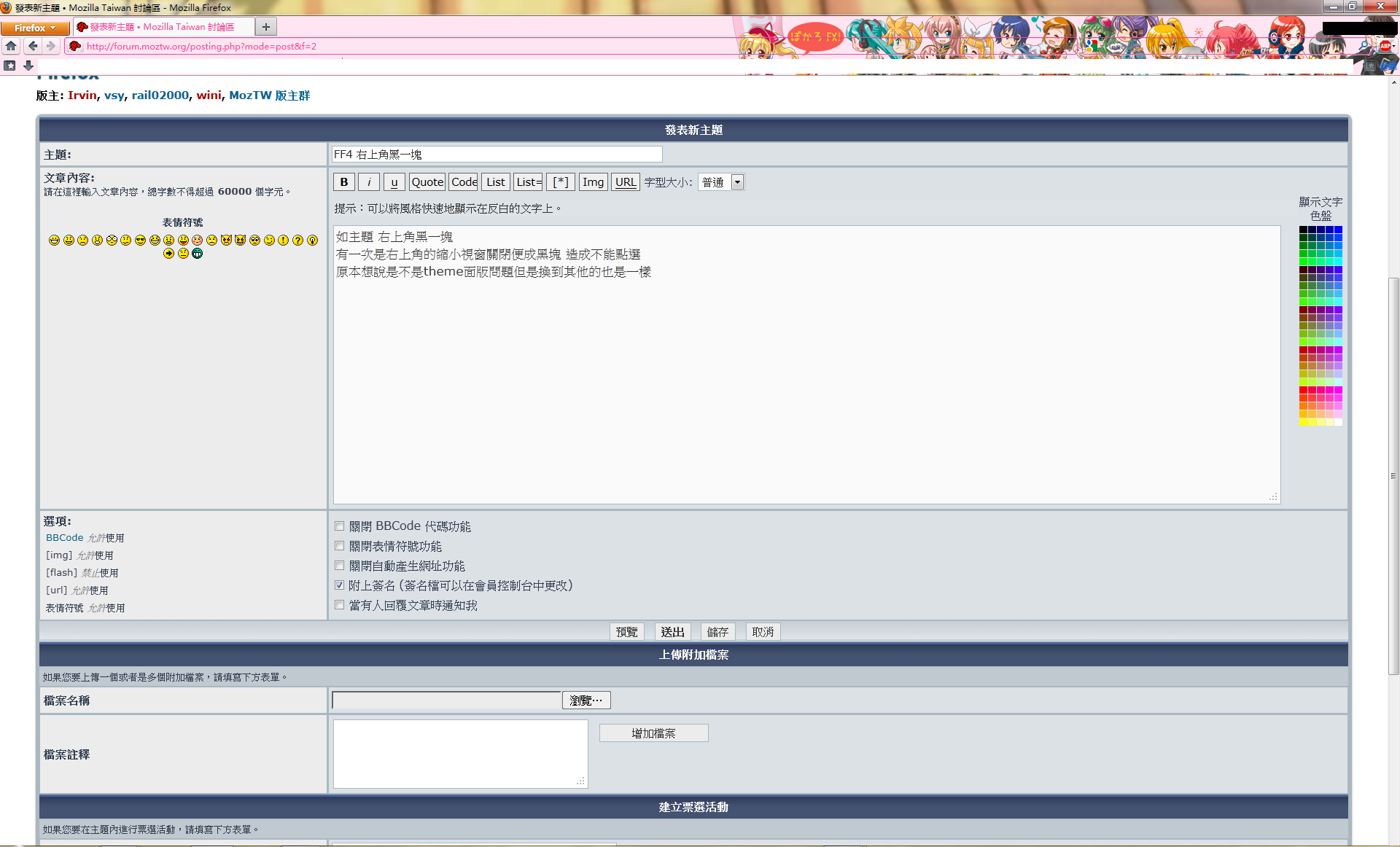Click the subject title input field

point(497,155)
